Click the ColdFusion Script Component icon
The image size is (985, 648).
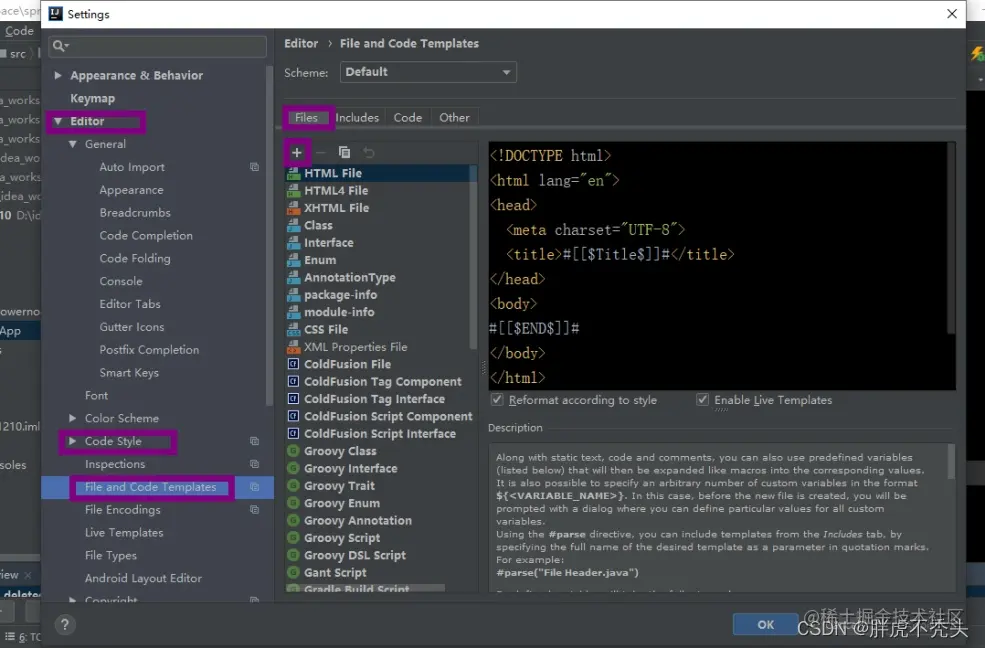293,416
